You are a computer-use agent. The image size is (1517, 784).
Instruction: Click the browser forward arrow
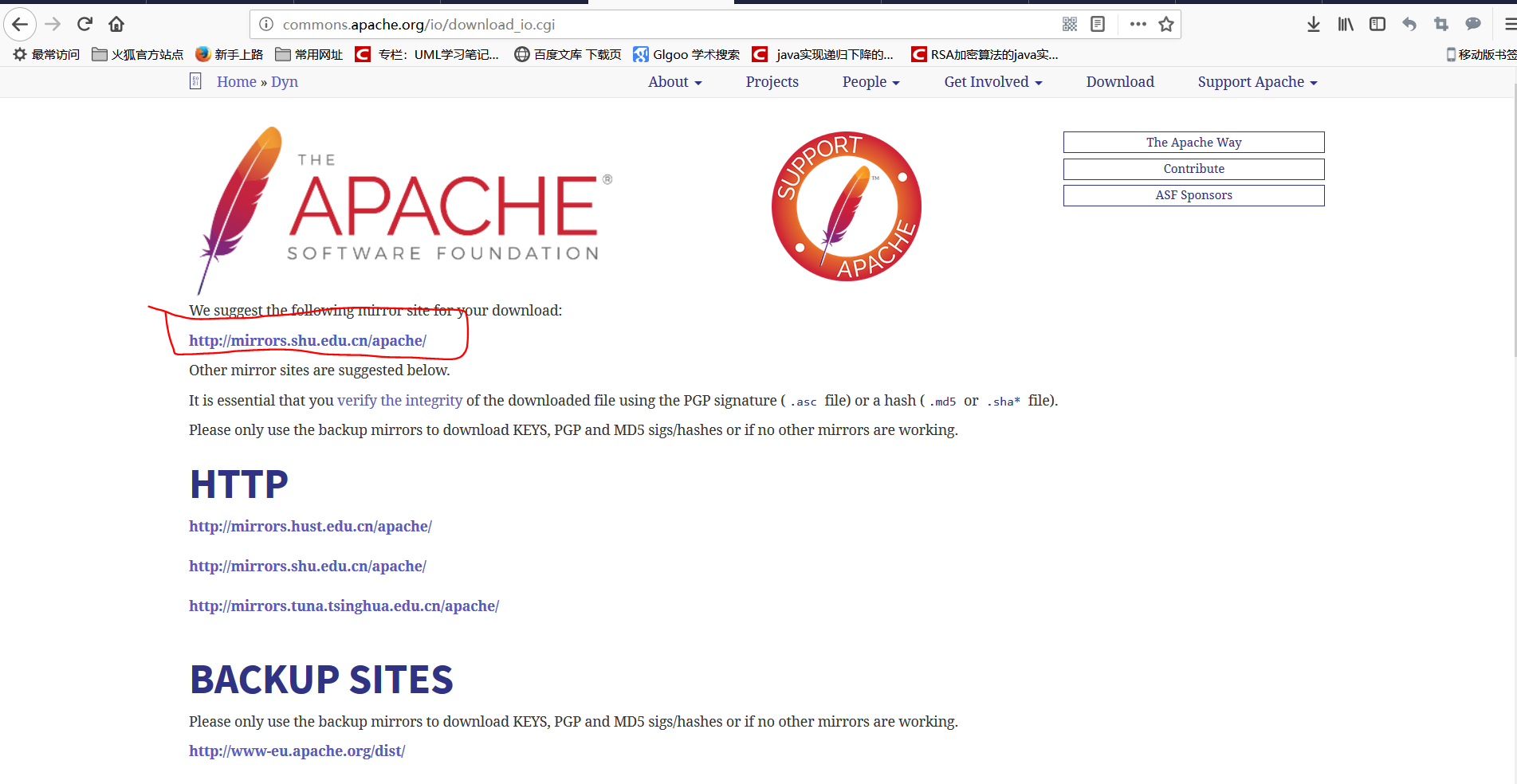[x=53, y=24]
